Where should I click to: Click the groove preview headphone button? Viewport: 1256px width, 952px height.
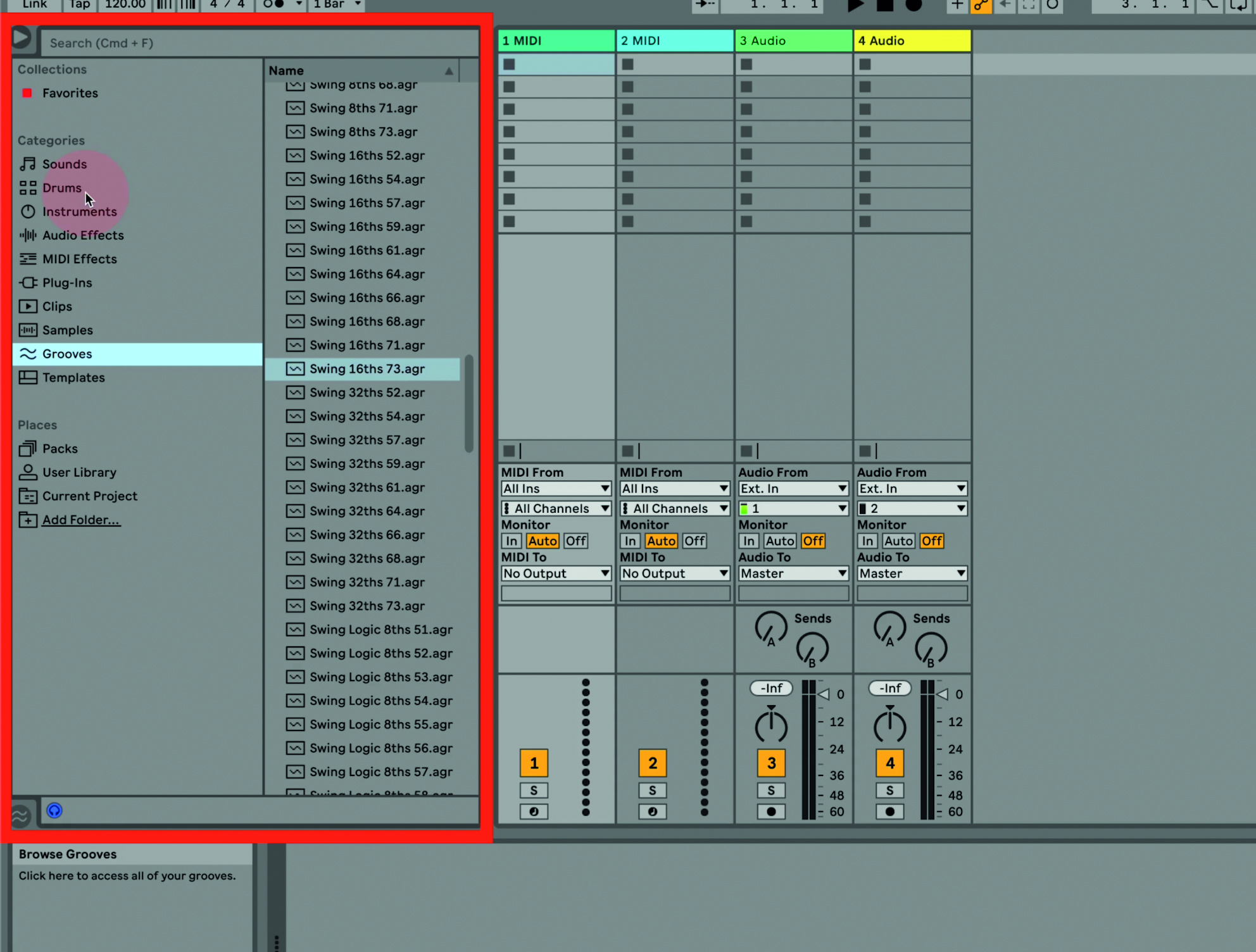(54, 810)
